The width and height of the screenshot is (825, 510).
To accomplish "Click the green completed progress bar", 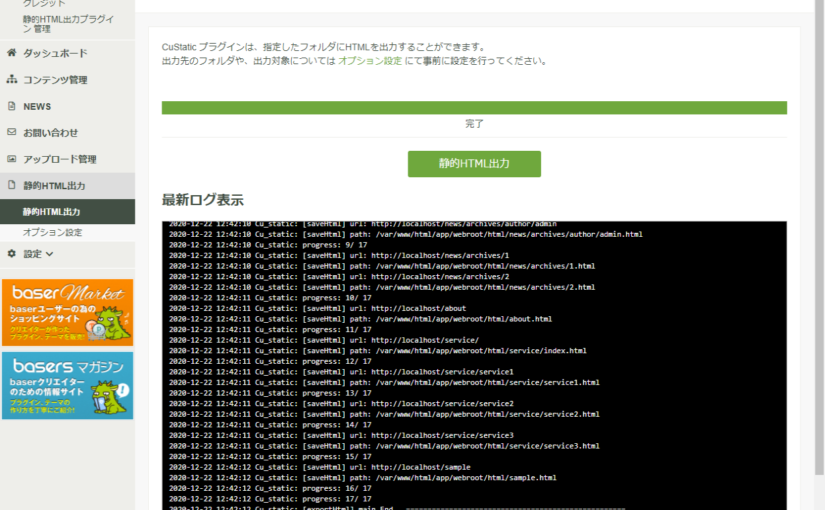I will (x=474, y=107).
